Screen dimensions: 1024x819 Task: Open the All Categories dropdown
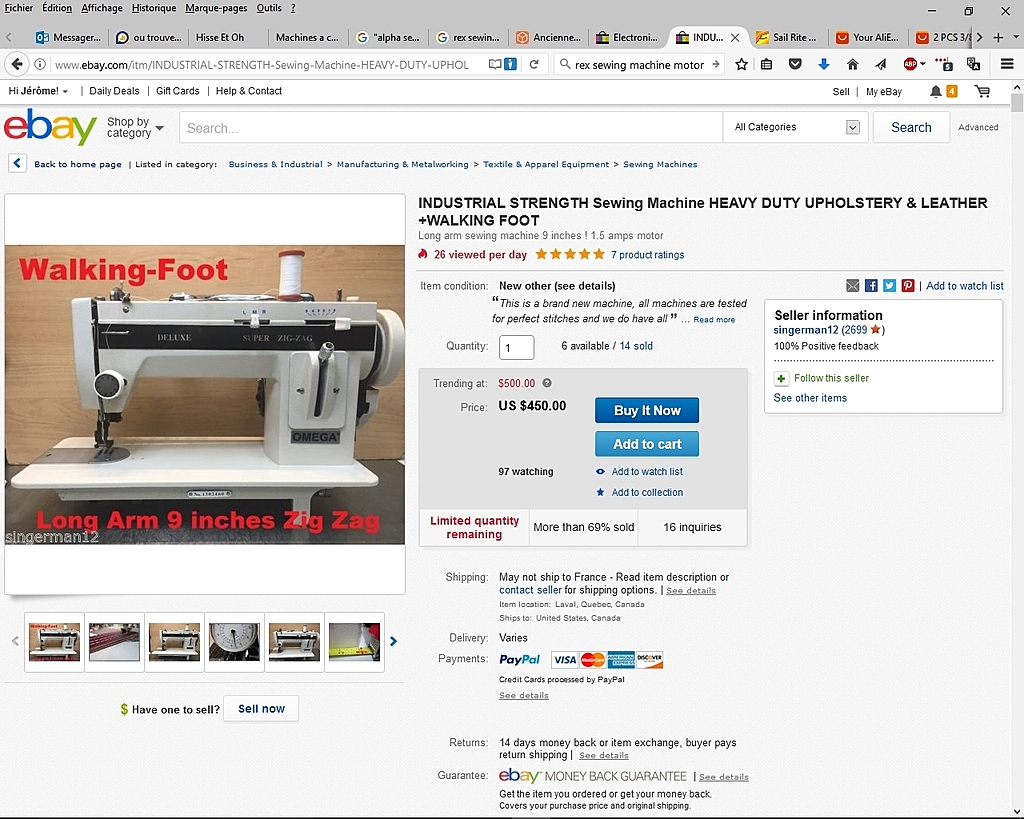(797, 127)
